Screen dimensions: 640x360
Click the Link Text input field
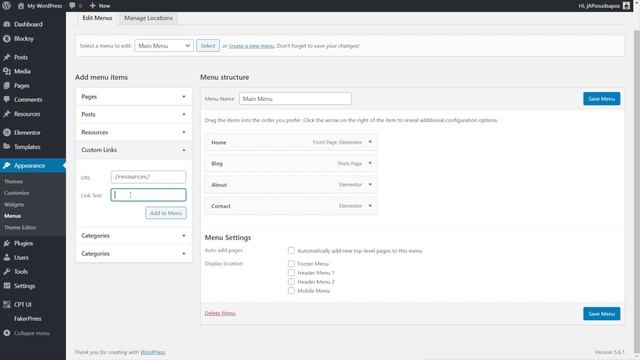pyautogui.click(x=148, y=195)
